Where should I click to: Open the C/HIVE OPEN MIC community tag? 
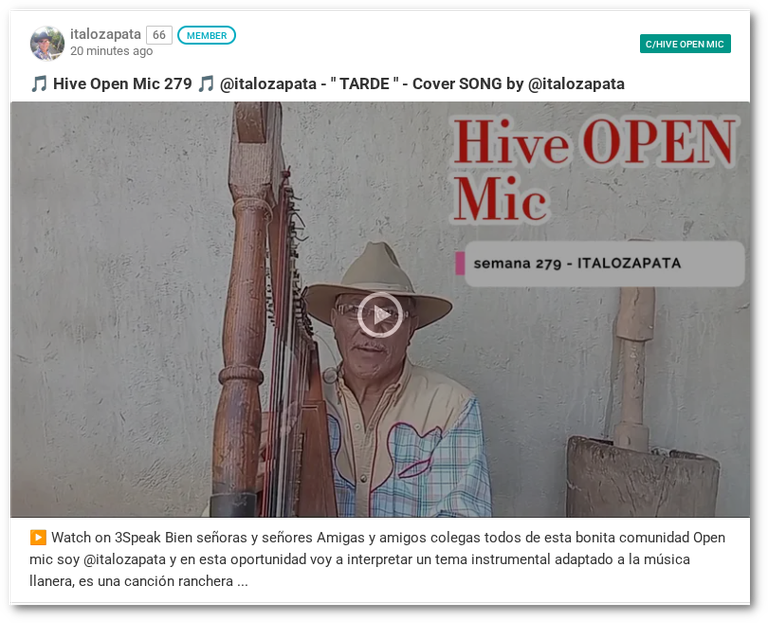pyautogui.click(x=685, y=44)
